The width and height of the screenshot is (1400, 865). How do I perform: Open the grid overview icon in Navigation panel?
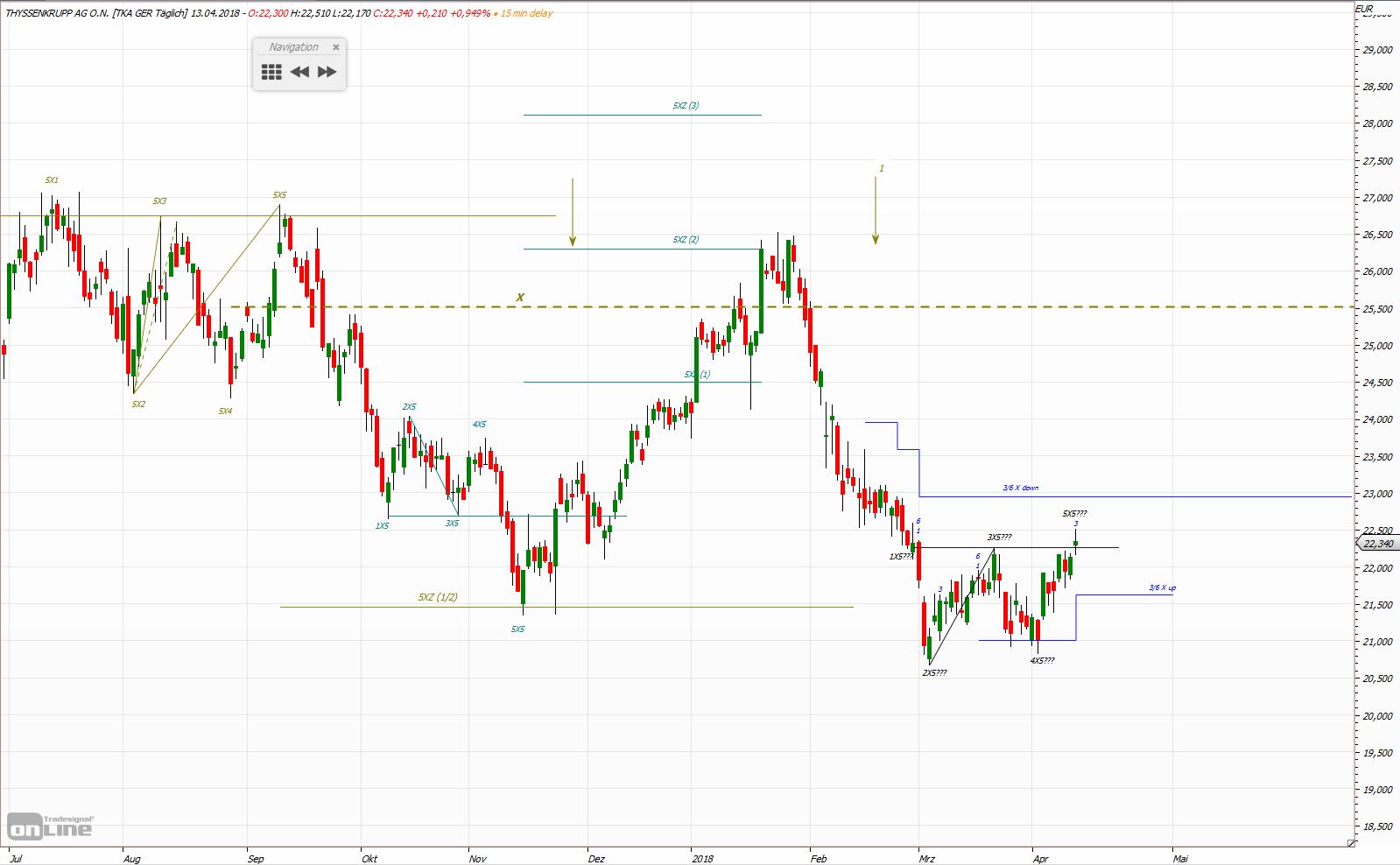[x=271, y=72]
